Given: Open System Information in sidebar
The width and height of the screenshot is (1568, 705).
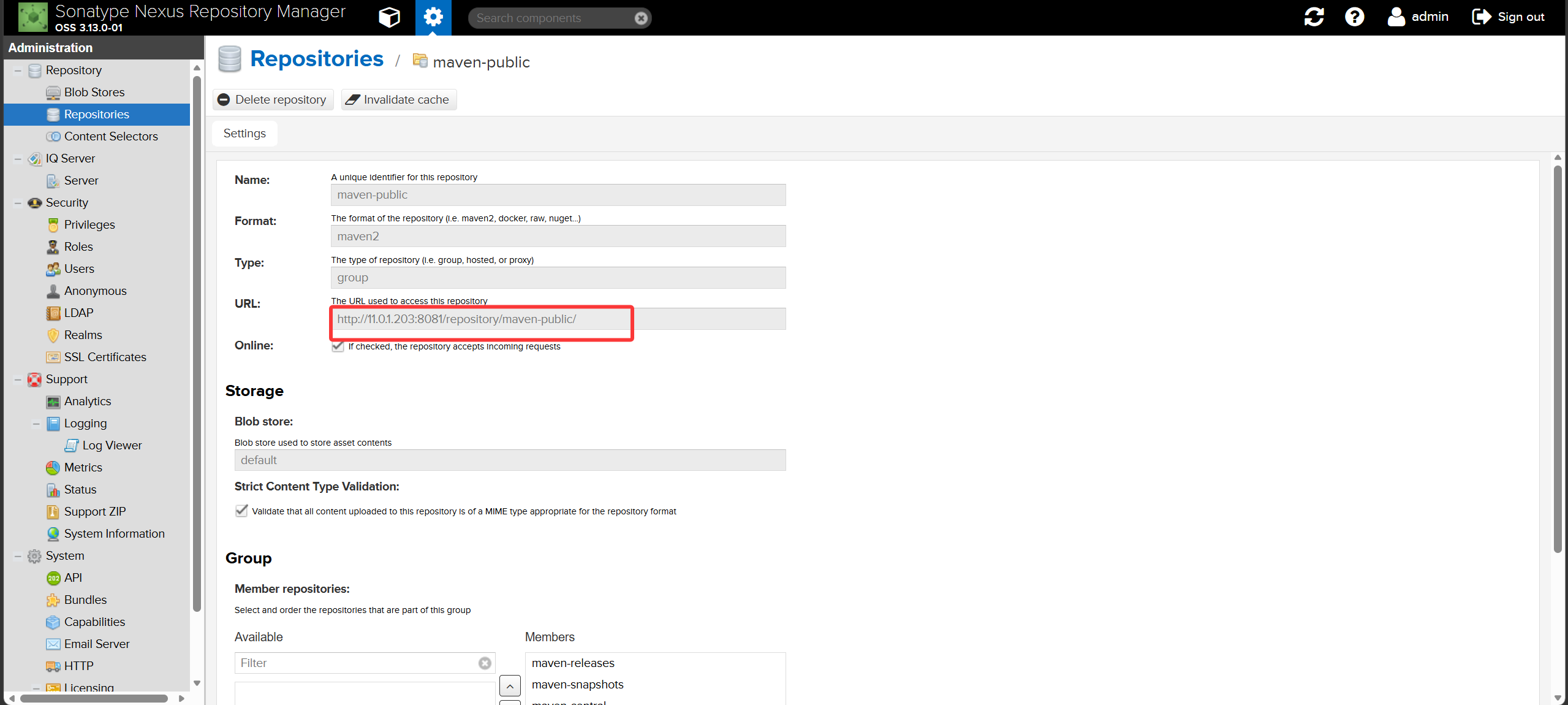Looking at the screenshot, I should (114, 533).
